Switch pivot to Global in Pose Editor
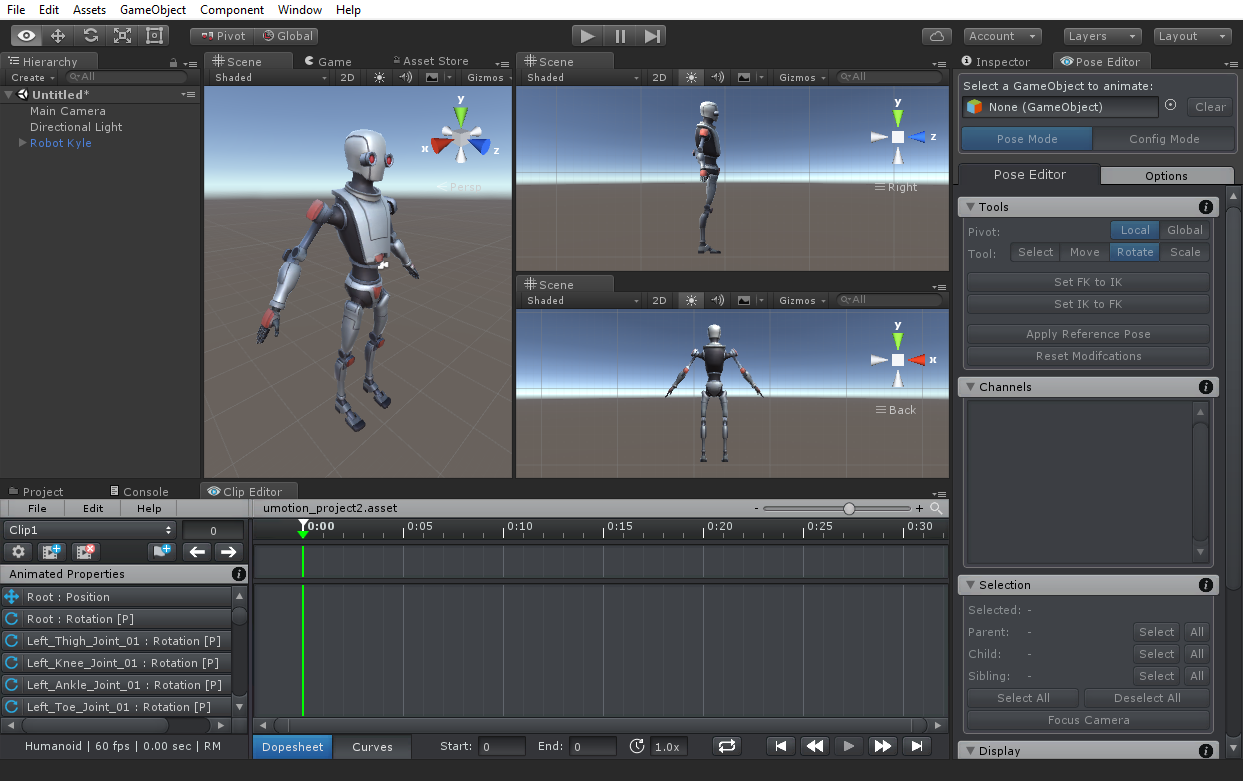 tap(1185, 230)
